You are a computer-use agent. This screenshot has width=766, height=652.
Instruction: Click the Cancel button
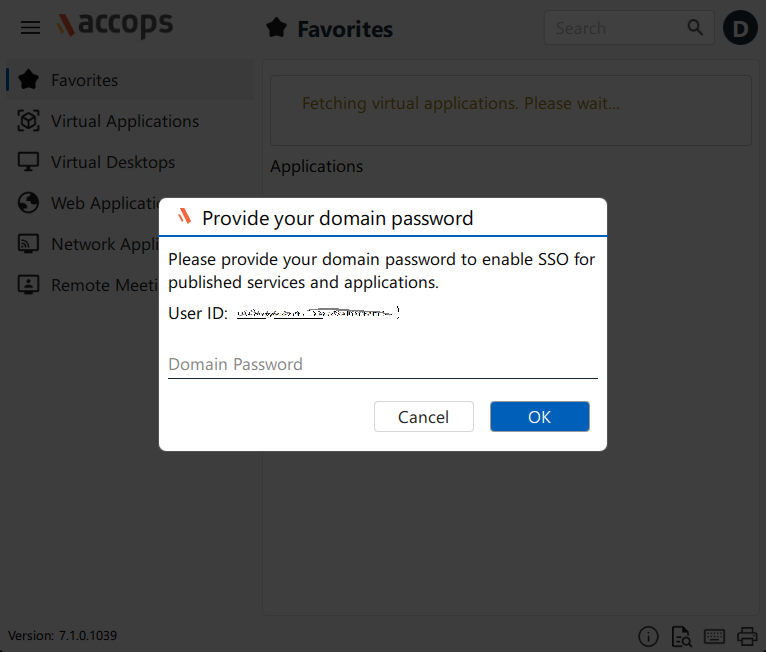pos(424,417)
